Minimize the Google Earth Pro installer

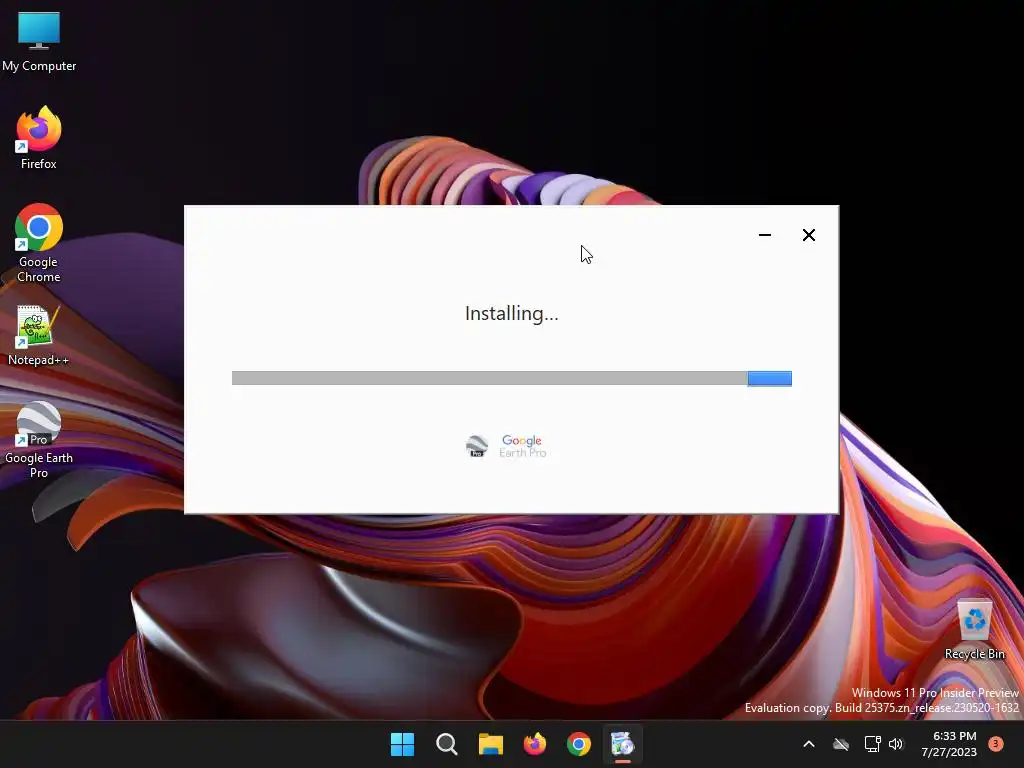pos(765,235)
